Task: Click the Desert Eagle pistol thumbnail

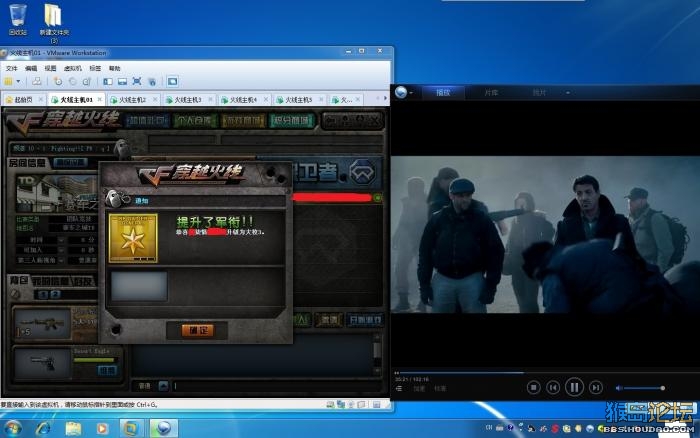Action: tap(43, 363)
